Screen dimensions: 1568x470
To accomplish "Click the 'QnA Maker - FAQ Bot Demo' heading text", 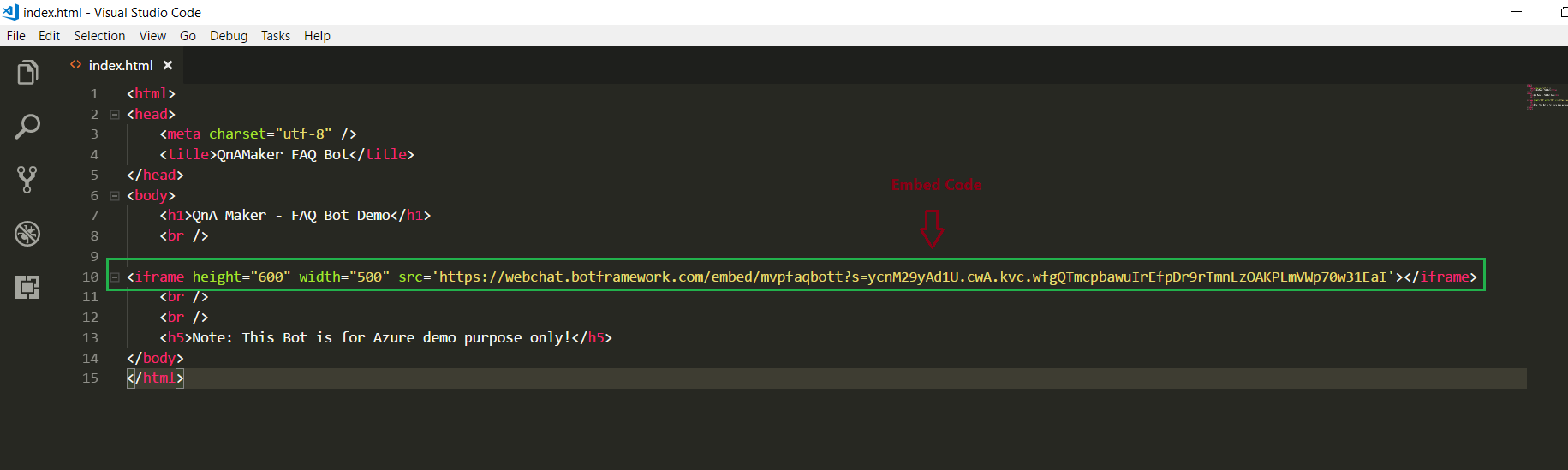I will 291,215.
